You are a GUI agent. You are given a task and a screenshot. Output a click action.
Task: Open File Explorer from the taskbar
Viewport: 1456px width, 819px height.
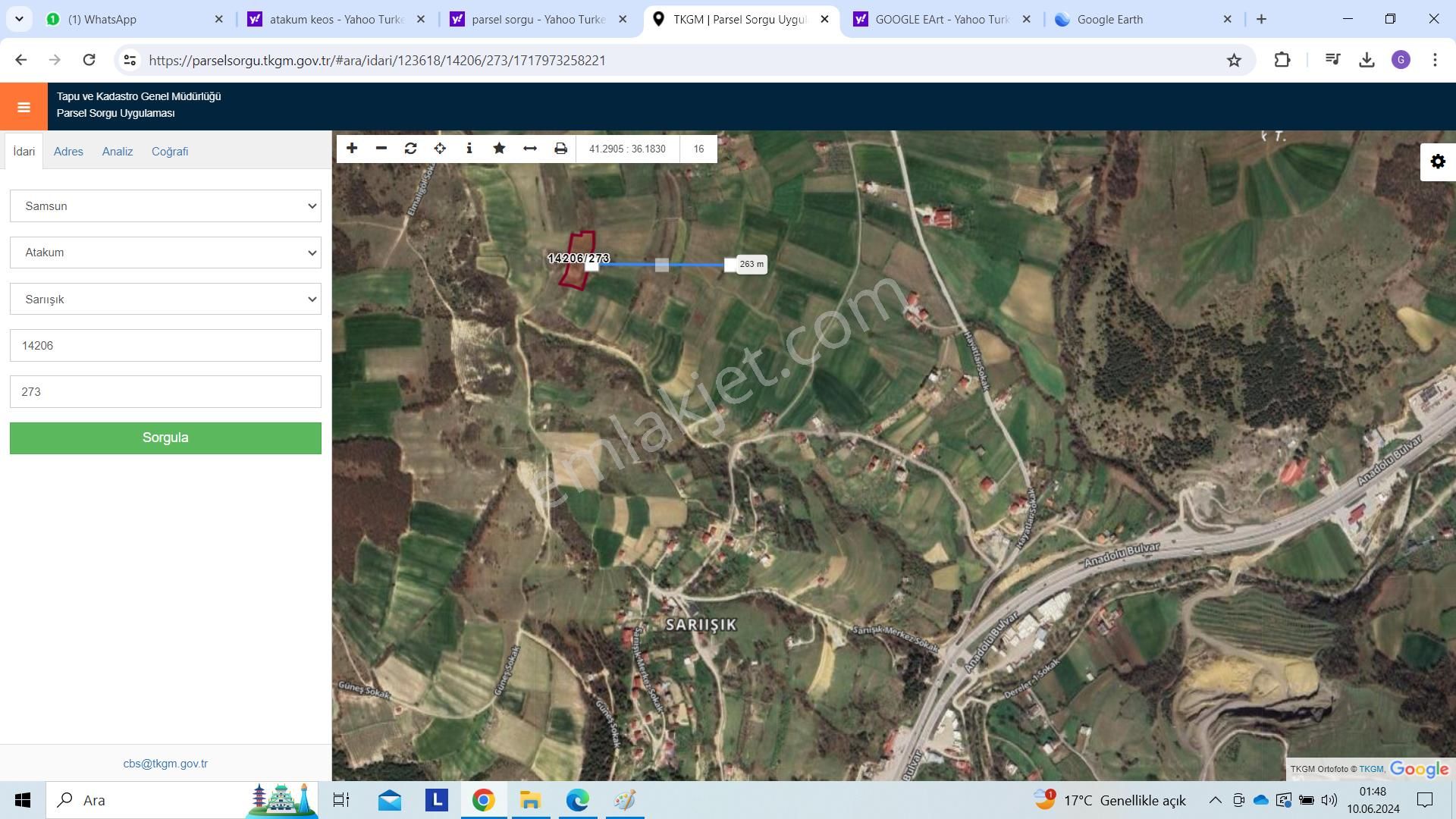530,800
